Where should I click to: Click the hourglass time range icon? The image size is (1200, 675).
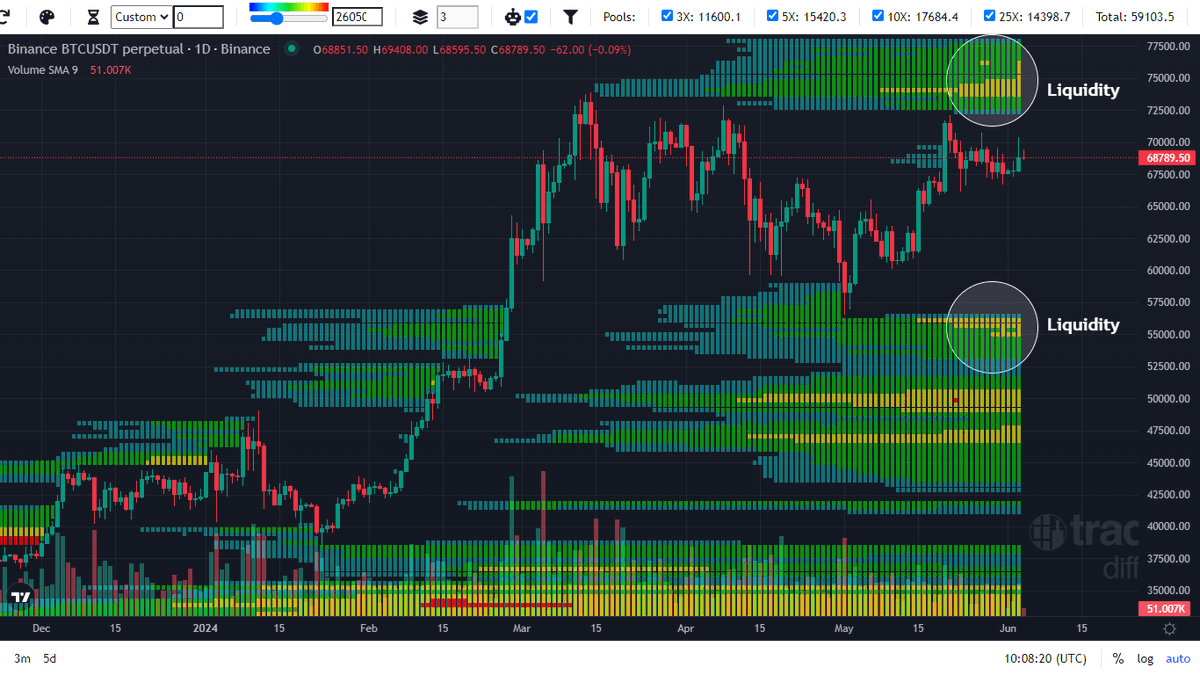pos(93,17)
